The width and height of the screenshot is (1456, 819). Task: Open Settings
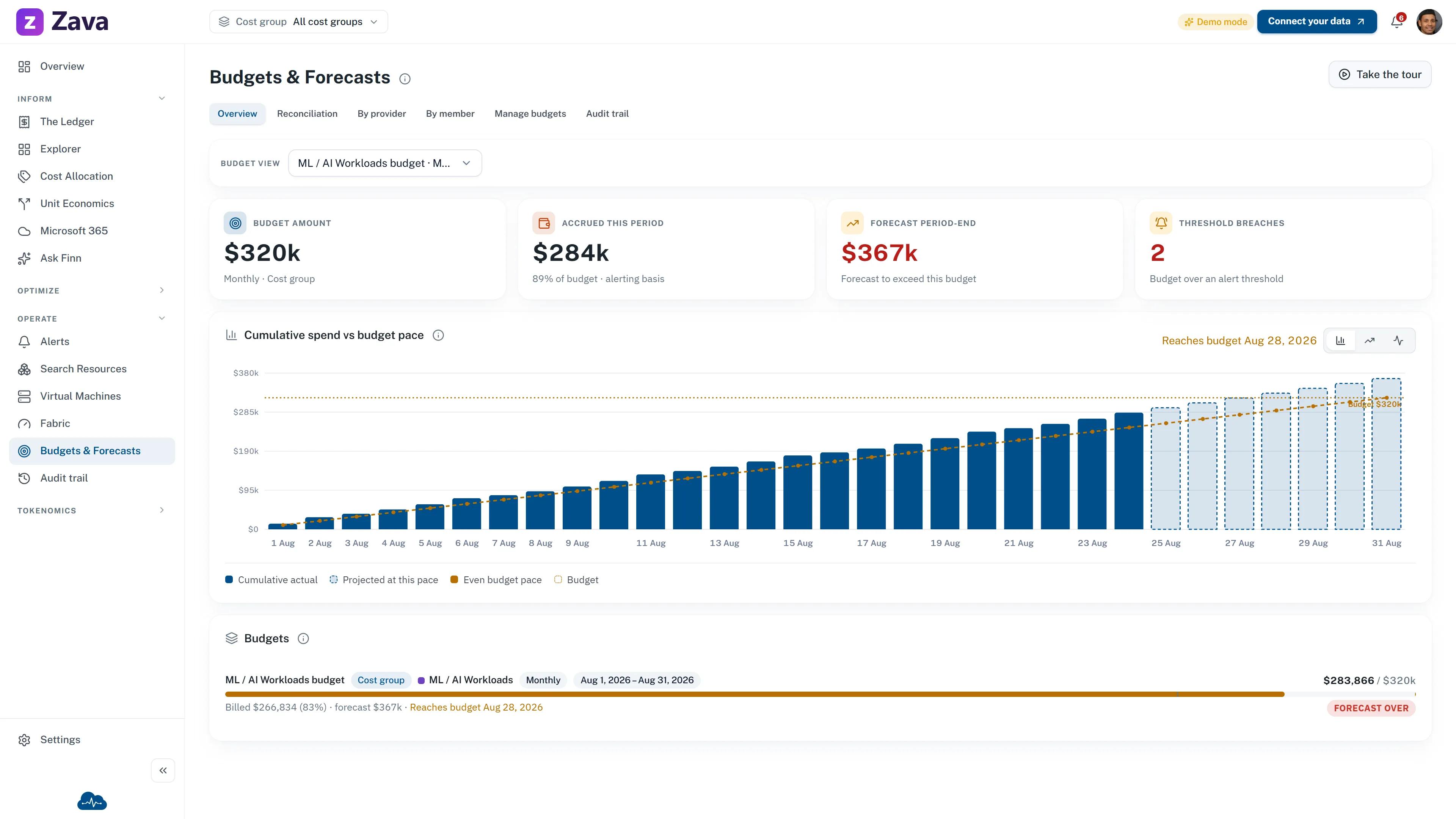click(92, 739)
